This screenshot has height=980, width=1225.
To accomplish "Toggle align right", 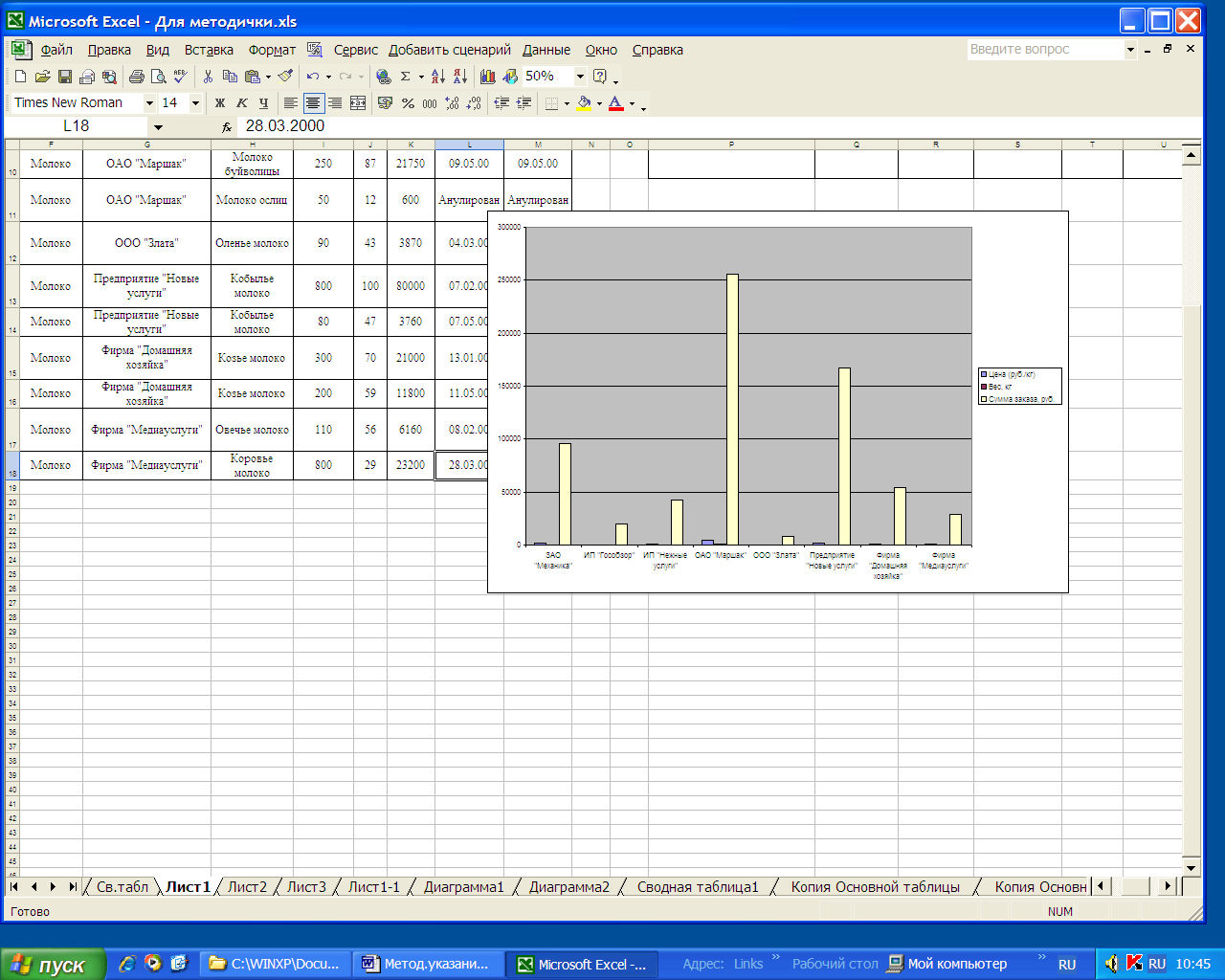I will pos(335,103).
